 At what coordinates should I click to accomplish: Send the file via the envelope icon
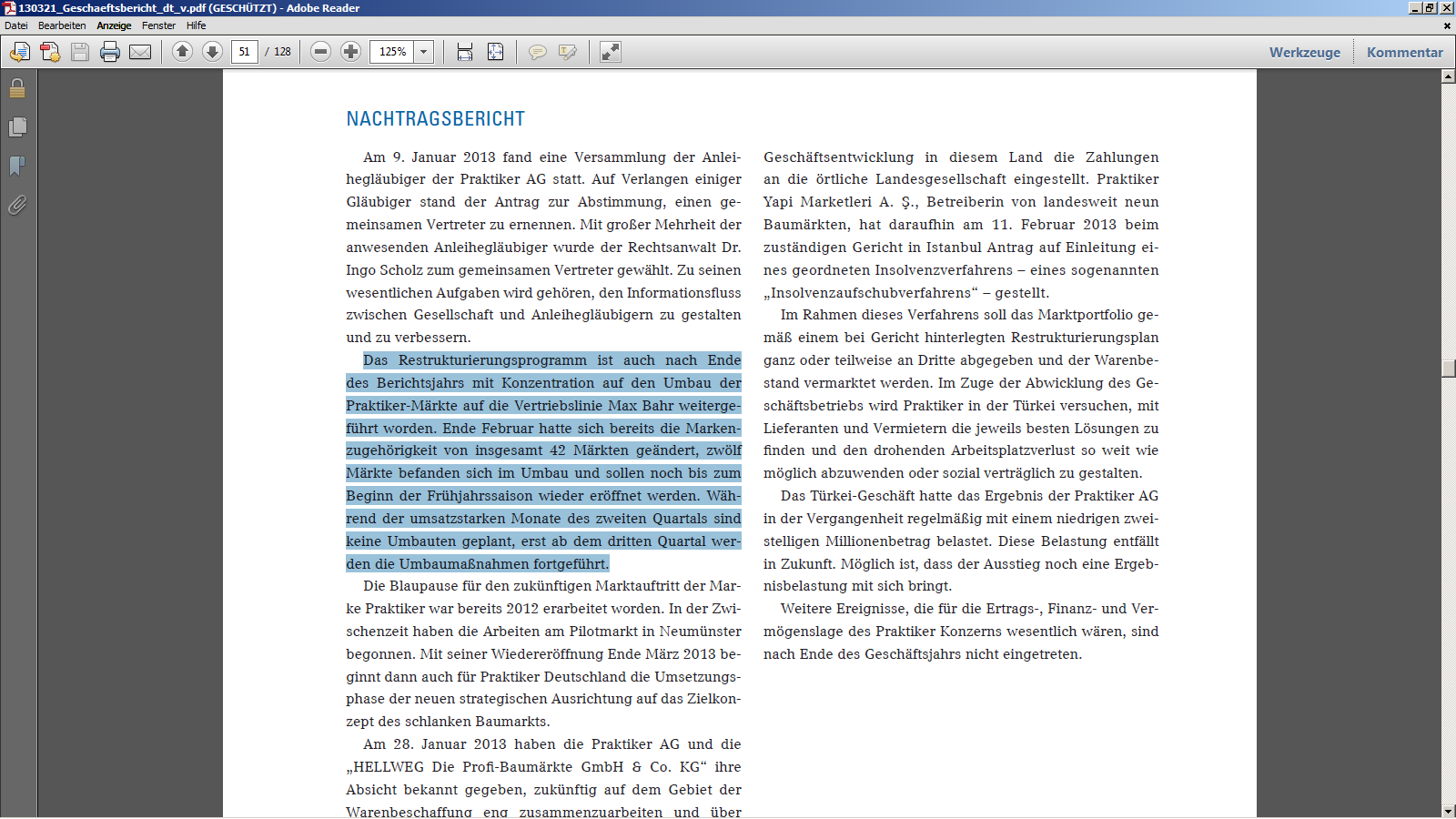(x=140, y=52)
